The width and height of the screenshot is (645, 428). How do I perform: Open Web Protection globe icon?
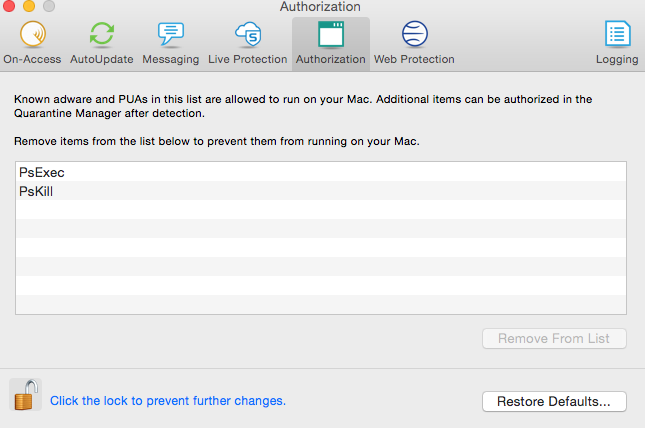point(415,34)
